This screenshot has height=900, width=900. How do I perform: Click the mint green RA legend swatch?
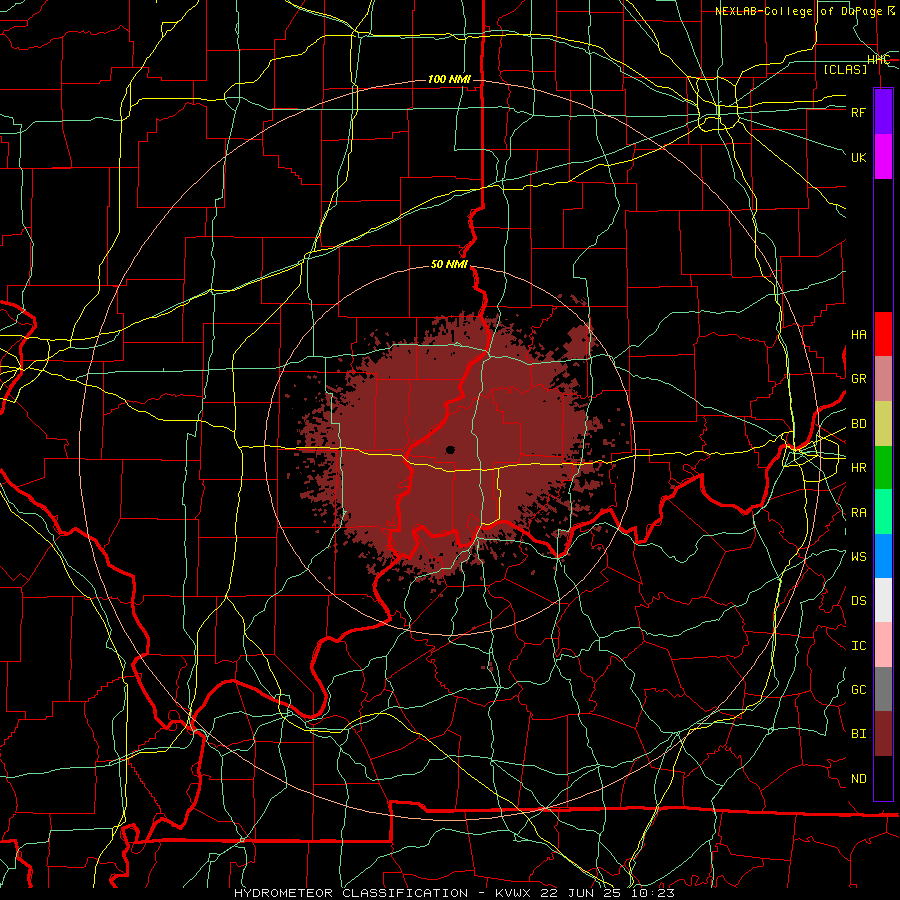[883, 512]
